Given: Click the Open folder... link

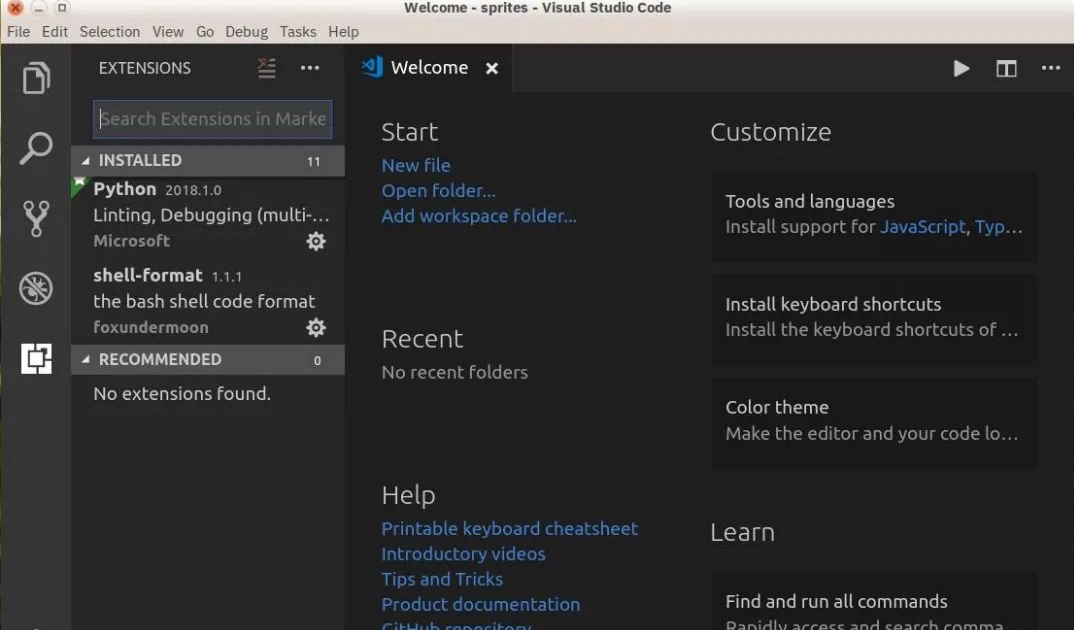Looking at the screenshot, I should click(438, 190).
